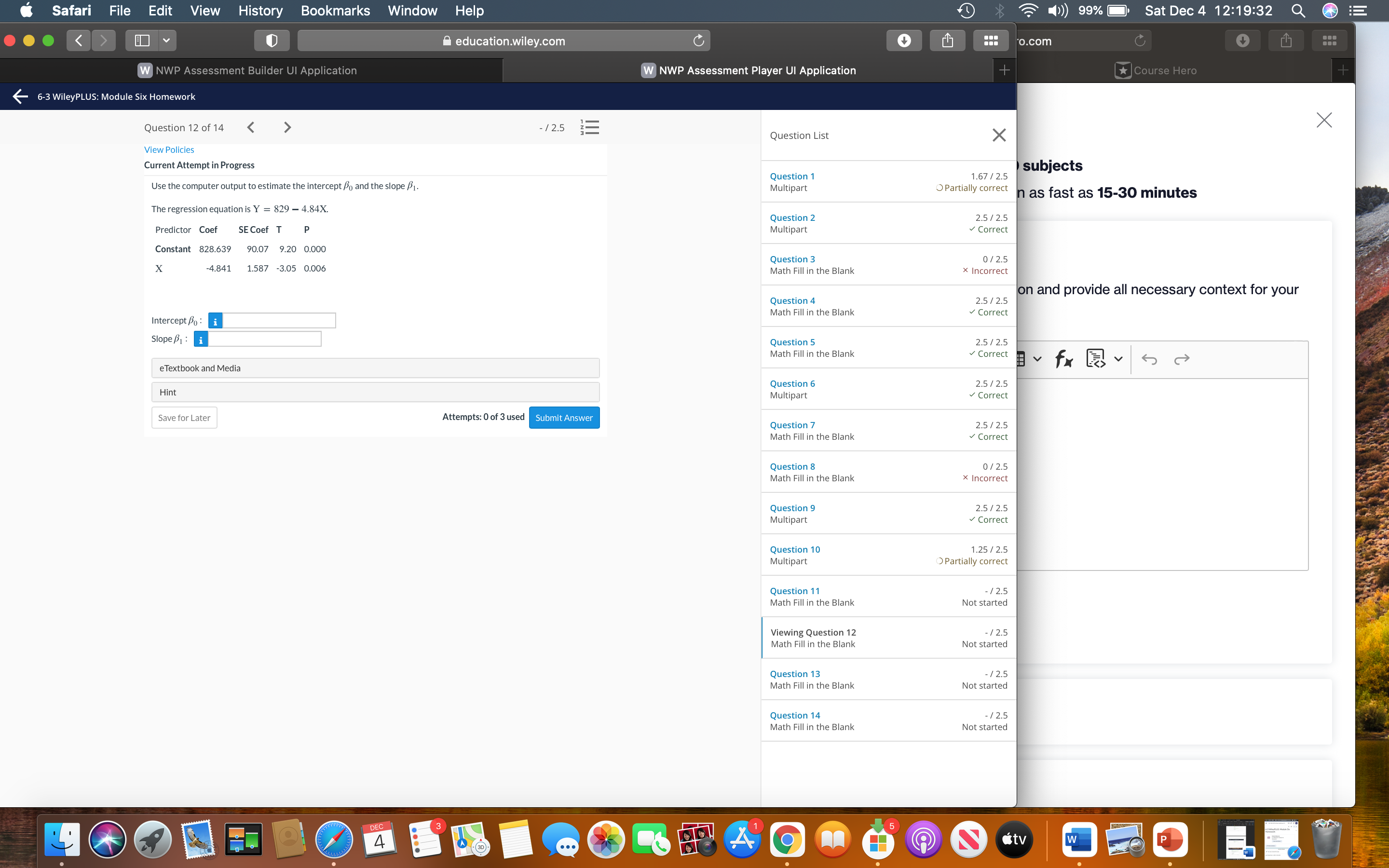The image size is (1389, 868).
Task: Reload the education.wiley.com page
Action: [698, 41]
